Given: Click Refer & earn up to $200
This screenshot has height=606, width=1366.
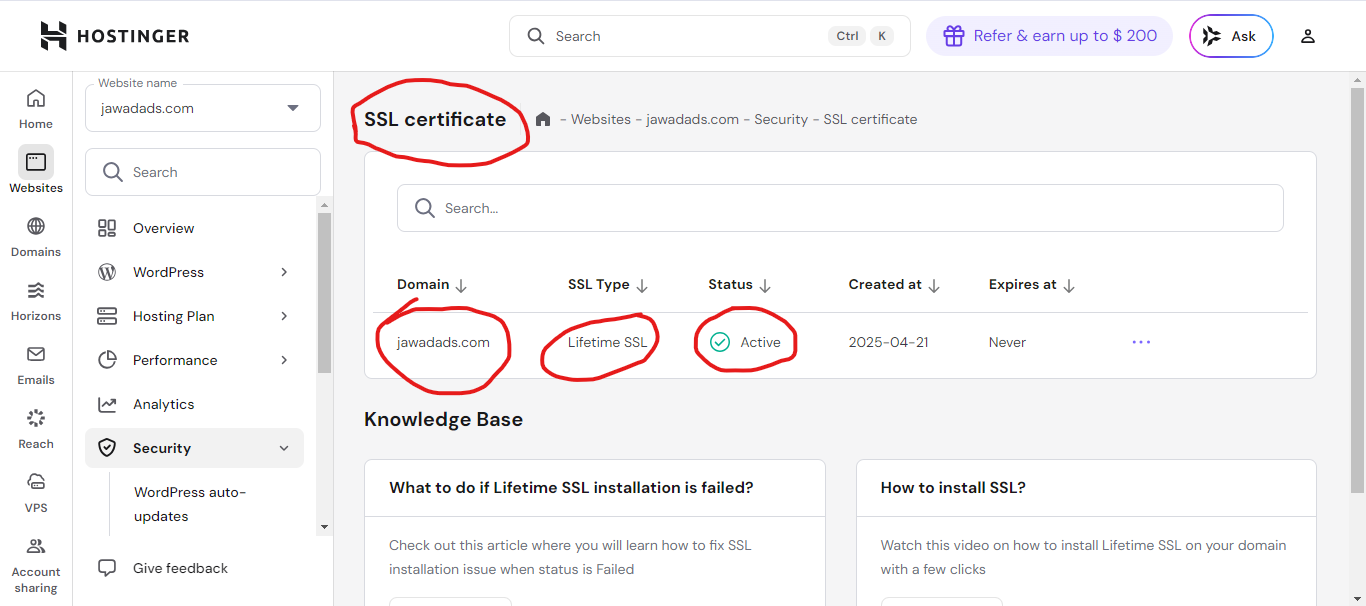Looking at the screenshot, I should point(1049,36).
